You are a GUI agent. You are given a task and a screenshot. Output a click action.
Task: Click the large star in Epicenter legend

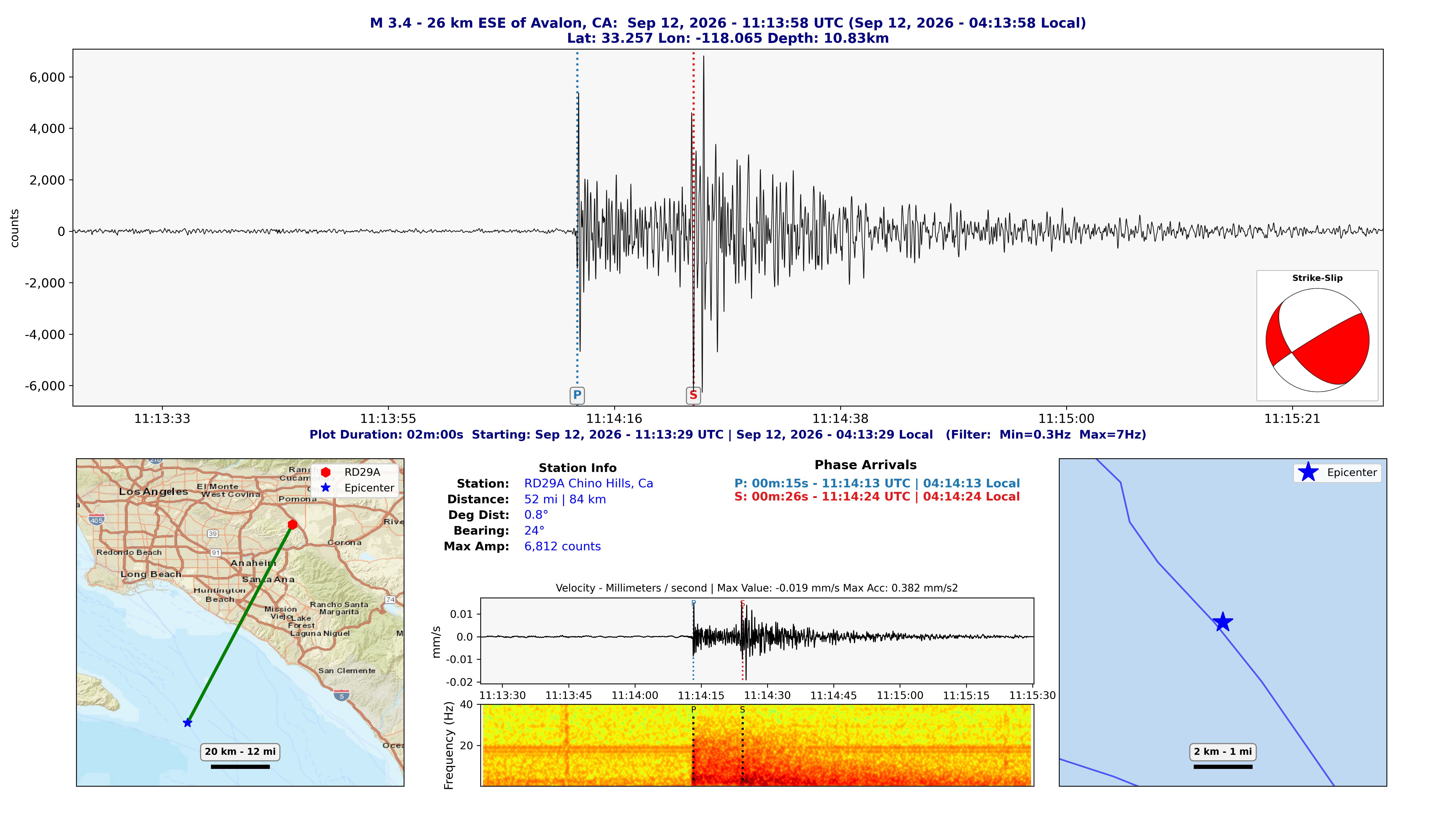[1308, 472]
